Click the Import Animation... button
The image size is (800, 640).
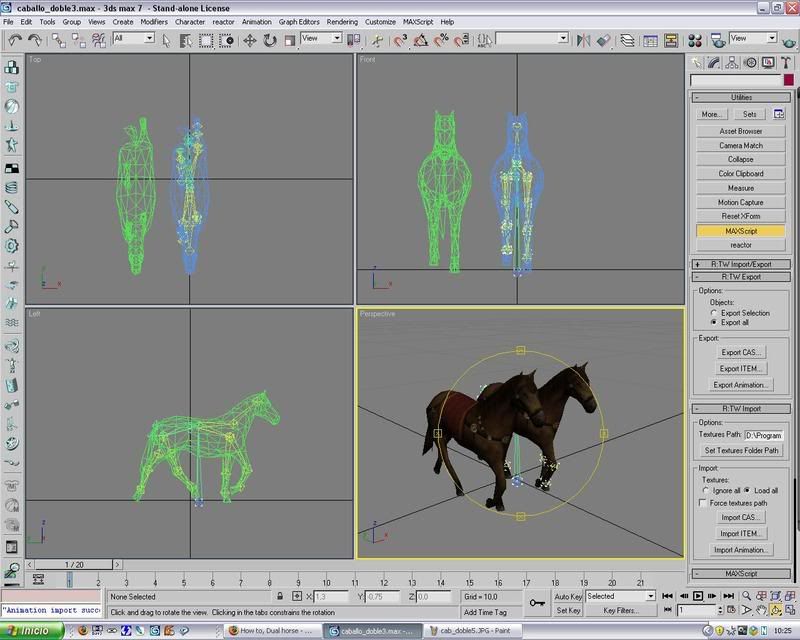coord(741,550)
